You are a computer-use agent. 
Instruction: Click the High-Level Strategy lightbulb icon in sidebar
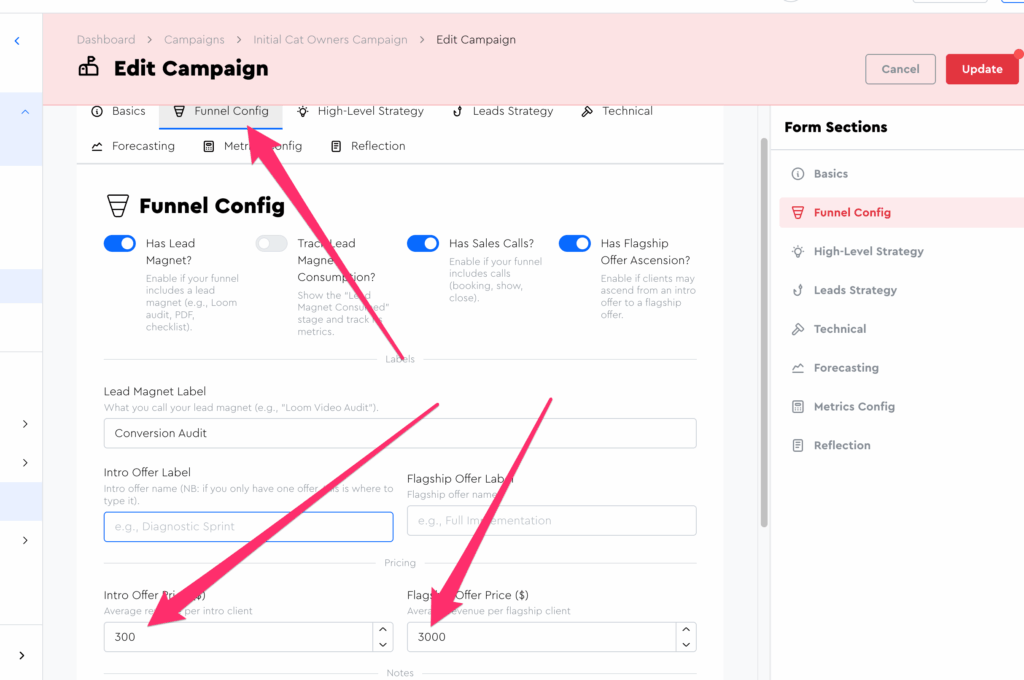coord(797,252)
